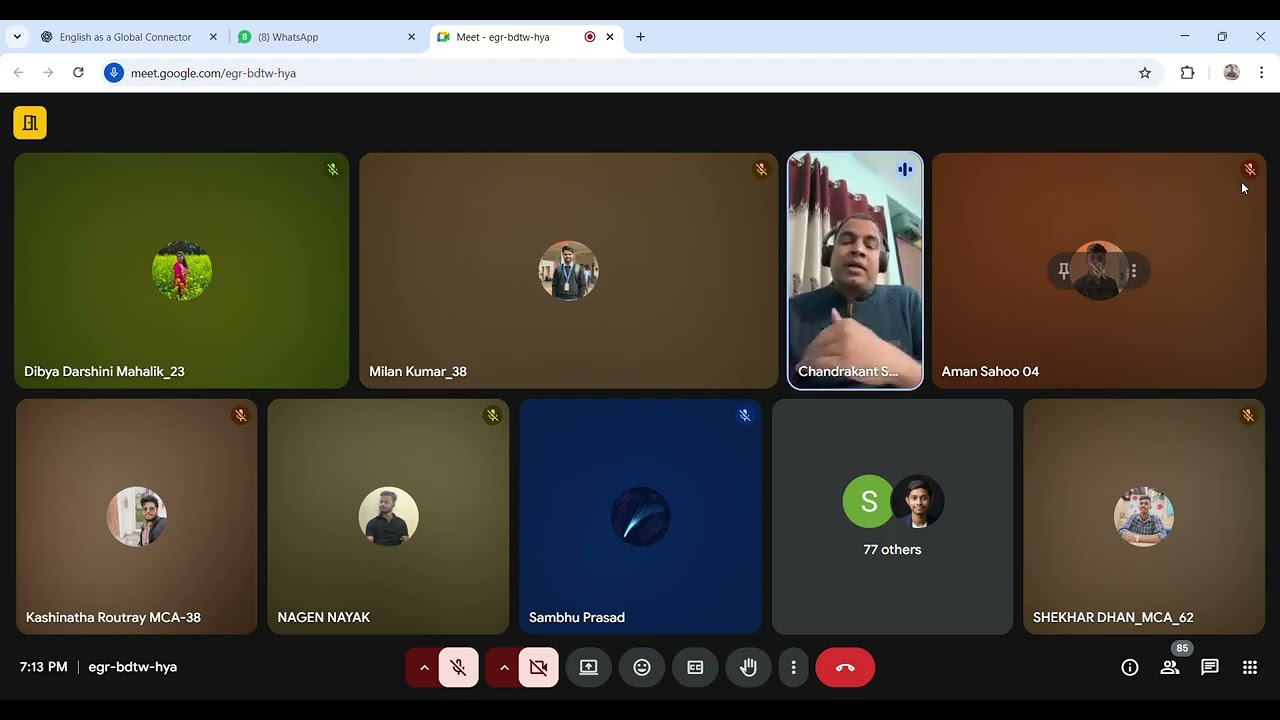This screenshot has height=720, width=1280.
Task: Pin Aman Sahoo 04's tile
Action: point(1064,271)
